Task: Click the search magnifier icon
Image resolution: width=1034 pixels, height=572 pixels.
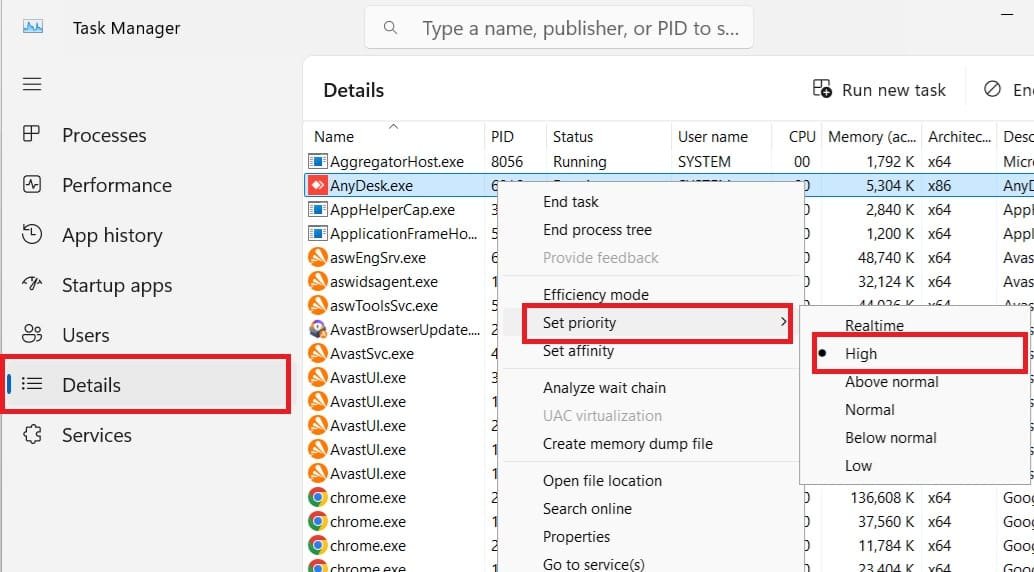Action: [x=390, y=28]
